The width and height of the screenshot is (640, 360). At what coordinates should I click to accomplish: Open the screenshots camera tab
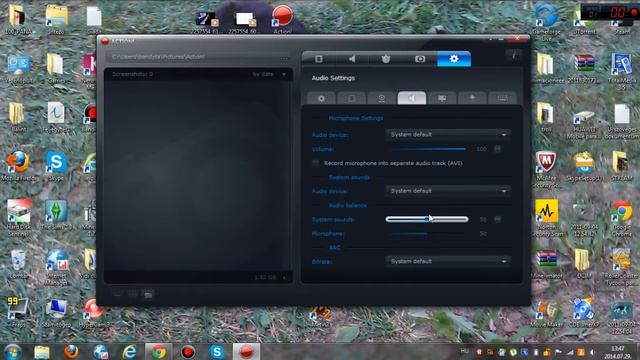pos(420,59)
